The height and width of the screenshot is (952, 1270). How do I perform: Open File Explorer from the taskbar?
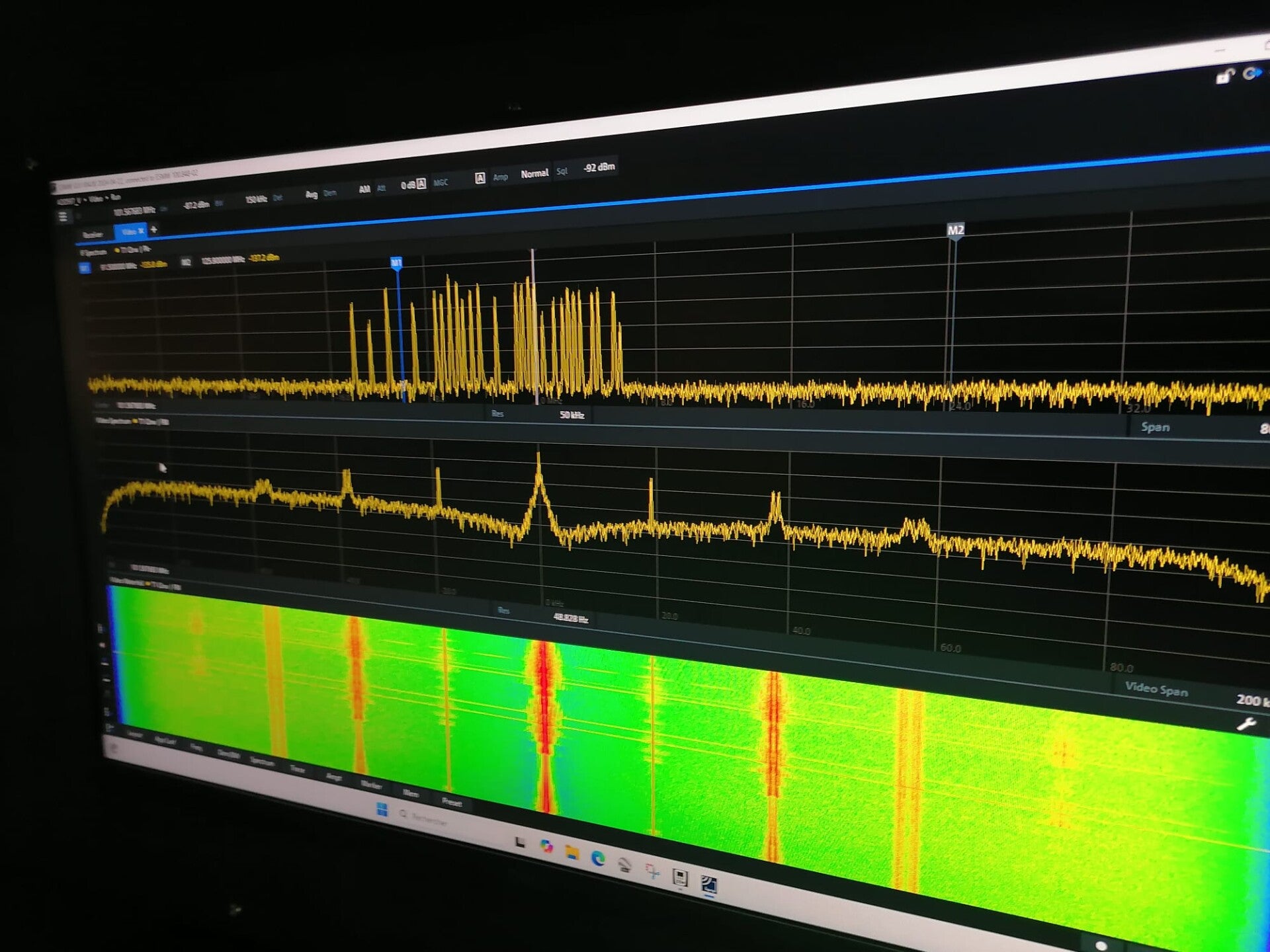point(572,853)
